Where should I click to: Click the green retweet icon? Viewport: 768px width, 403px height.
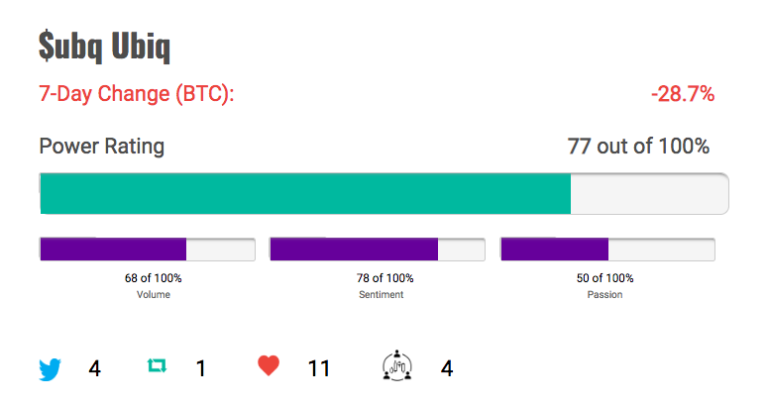point(157,365)
